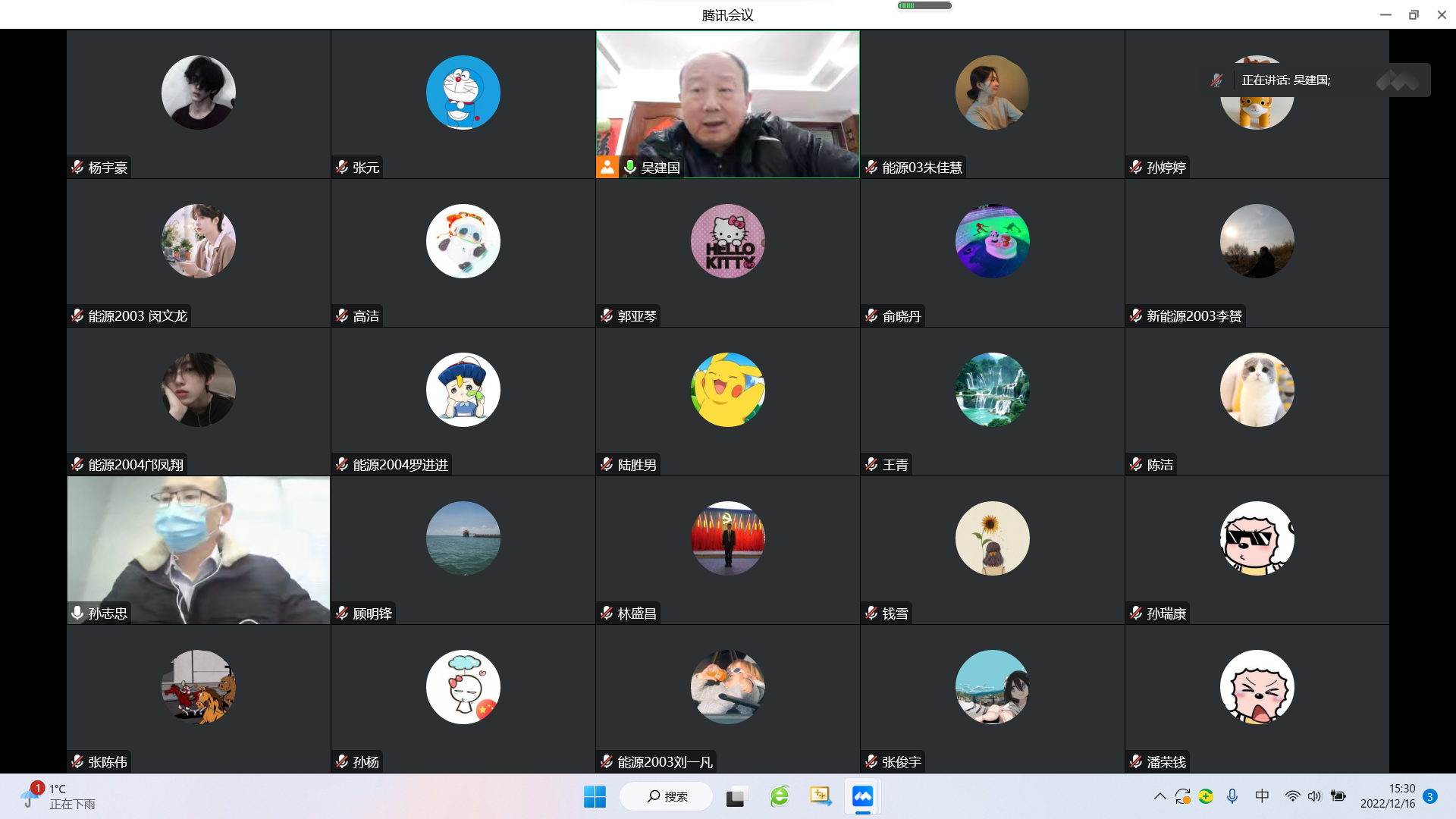Select 张元's Doraemon avatar
This screenshot has height=819, width=1456.
point(463,93)
